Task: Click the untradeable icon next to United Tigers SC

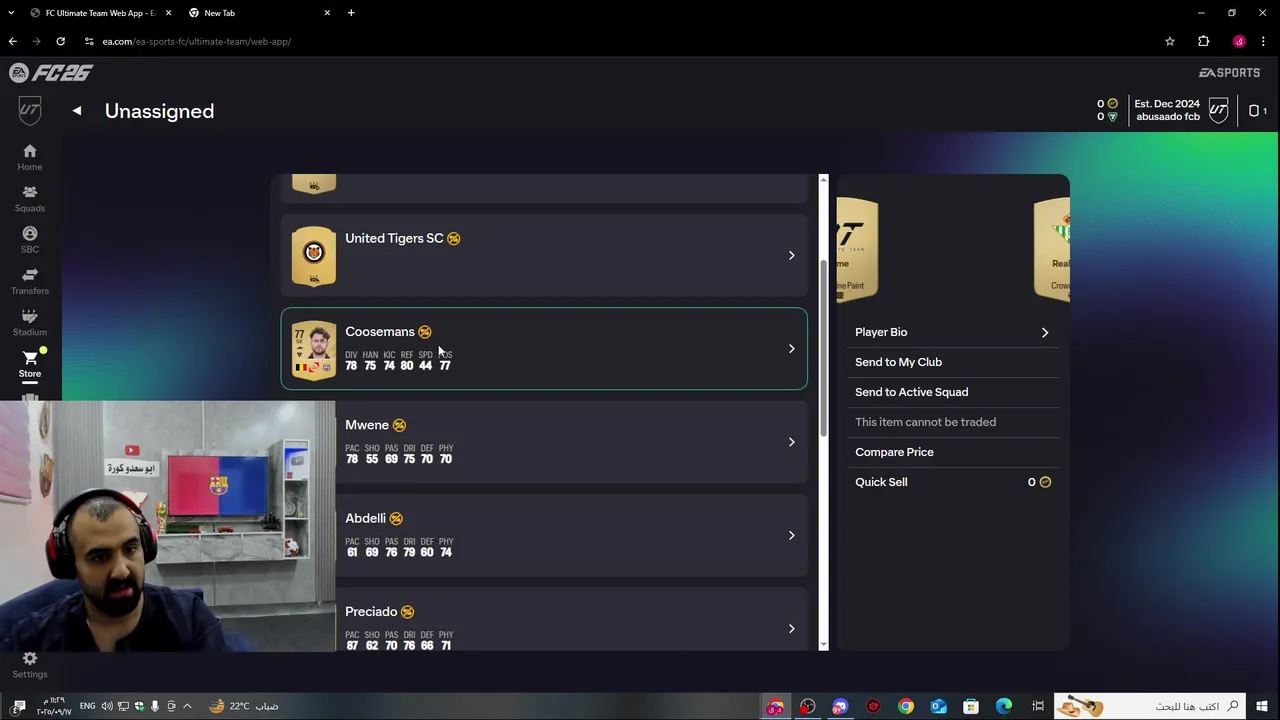Action: pyautogui.click(x=454, y=238)
